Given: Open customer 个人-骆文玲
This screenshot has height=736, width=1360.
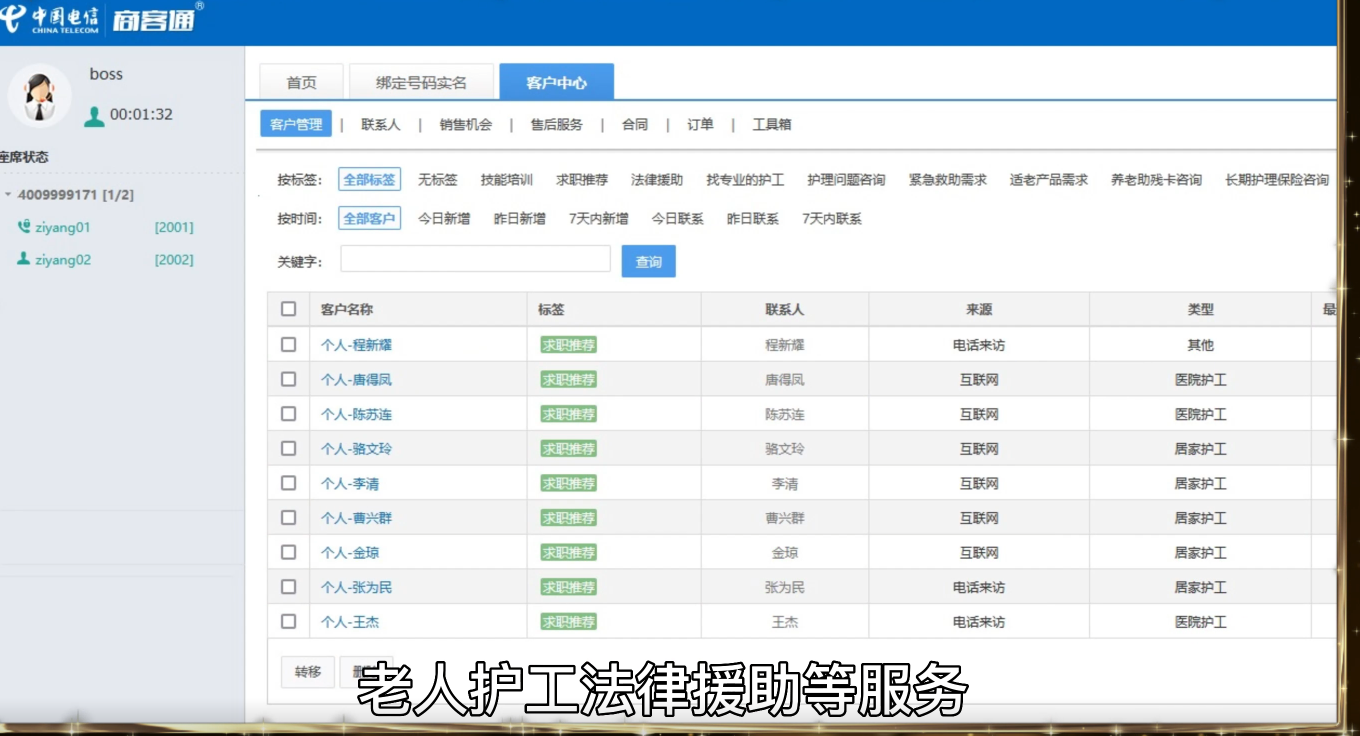Looking at the screenshot, I should click(356, 449).
